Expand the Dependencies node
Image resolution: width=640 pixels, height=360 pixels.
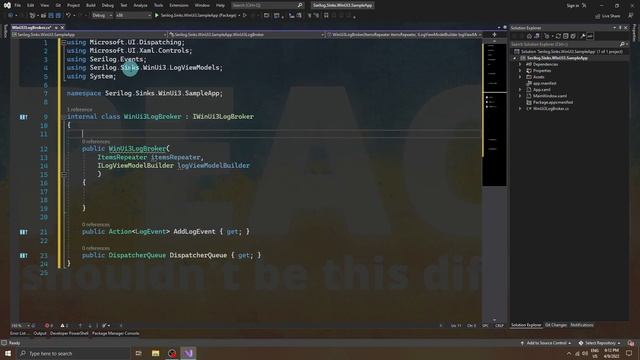point(520,64)
